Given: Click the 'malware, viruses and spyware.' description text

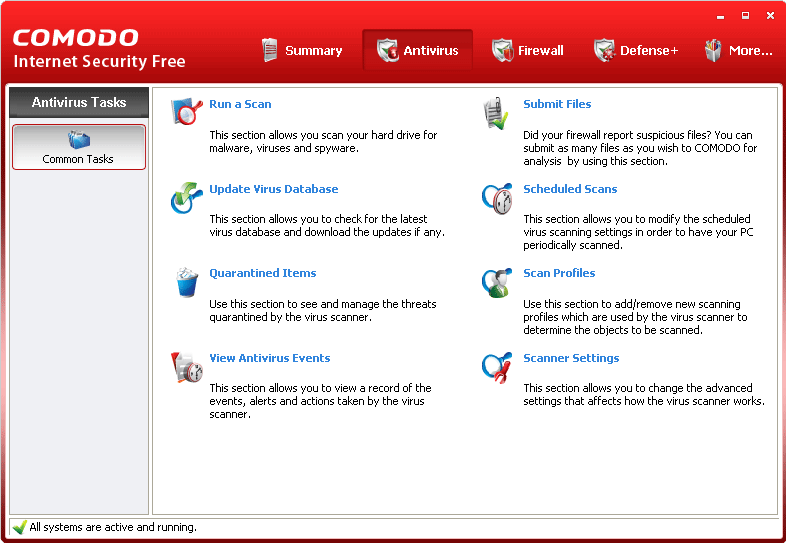Looking at the screenshot, I should (x=284, y=148).
